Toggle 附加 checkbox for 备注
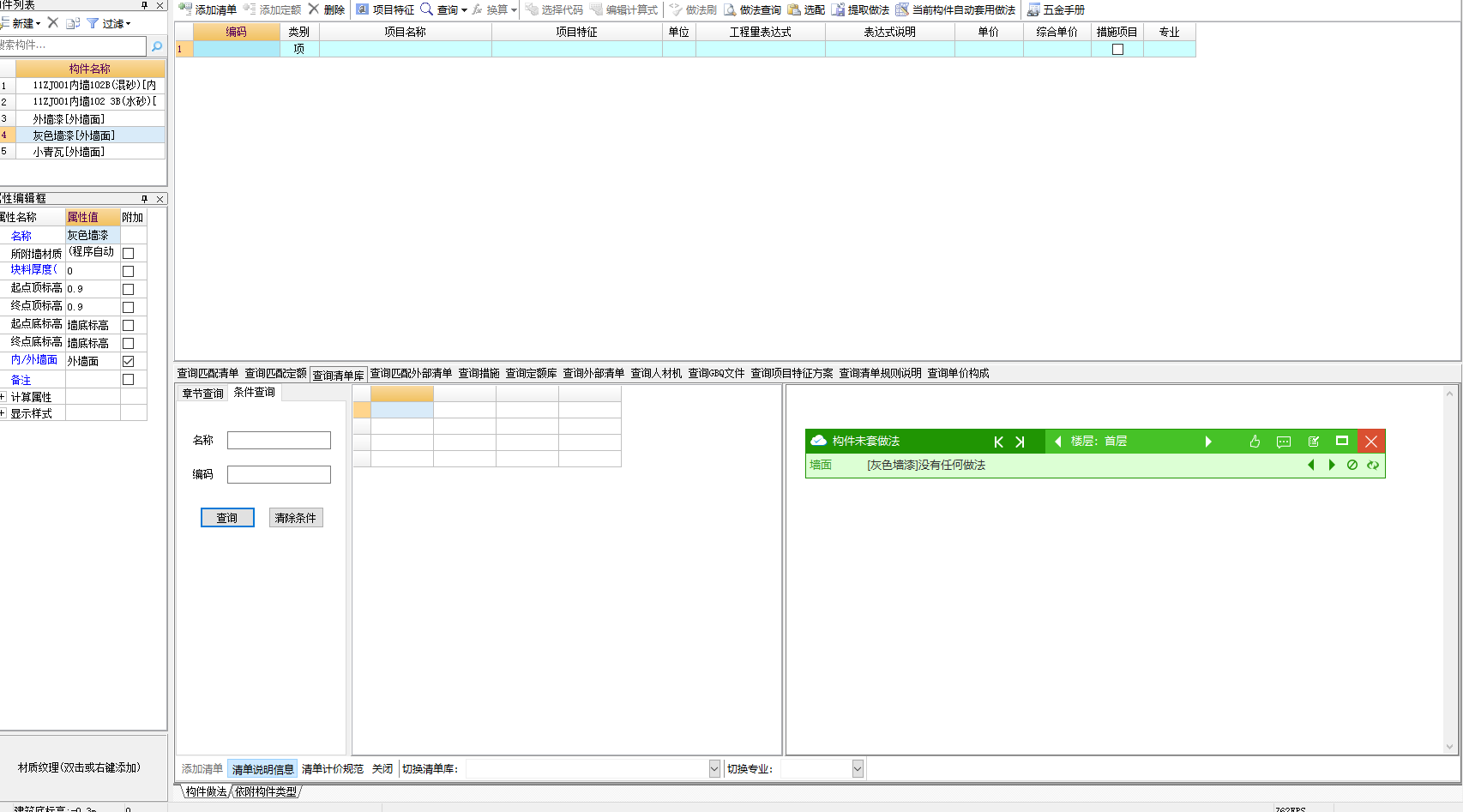This screenshot has height=812, width=1463. tap(128, 379)
